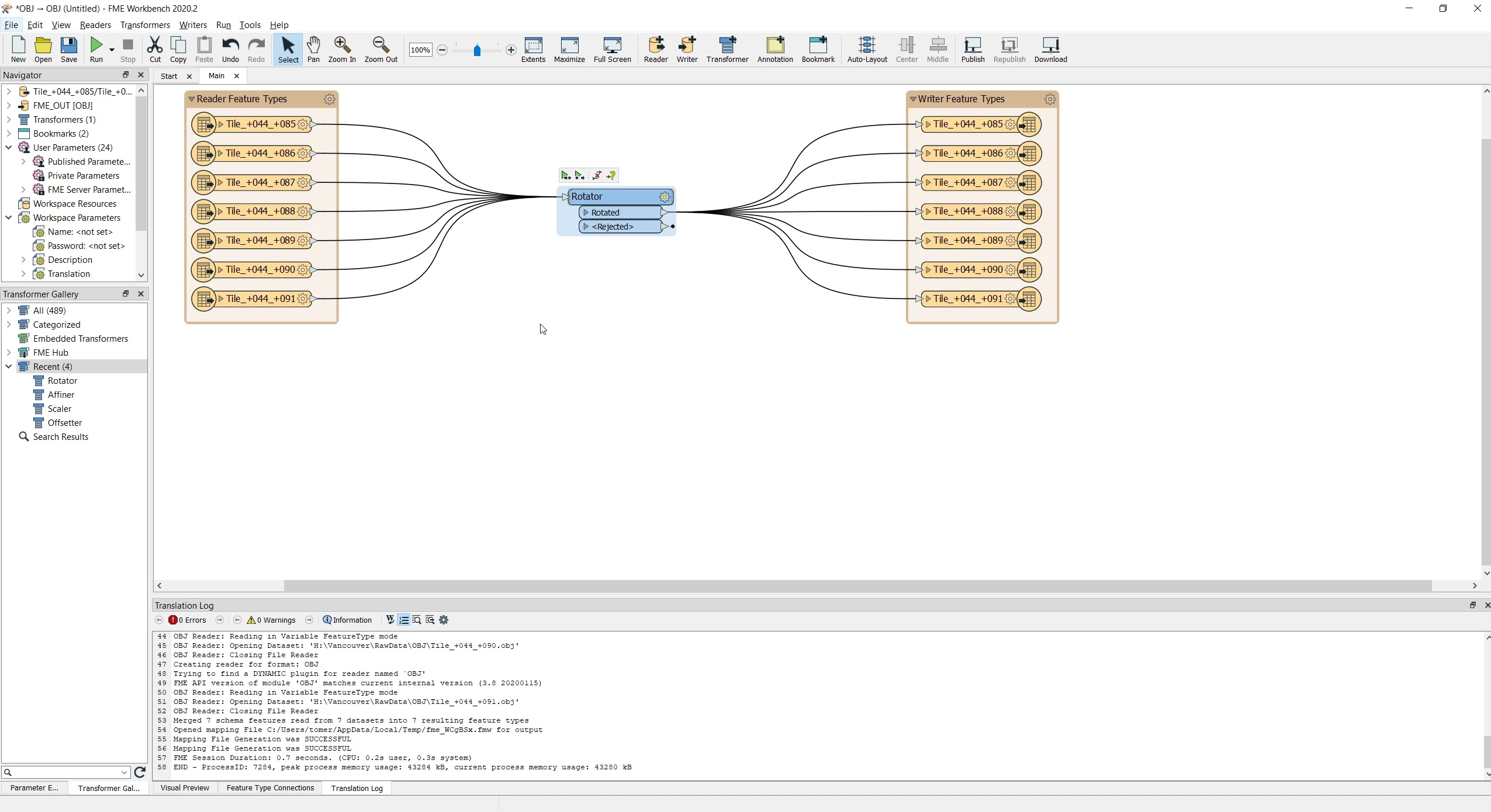Apply Auto-Layout to canvas

867,50
